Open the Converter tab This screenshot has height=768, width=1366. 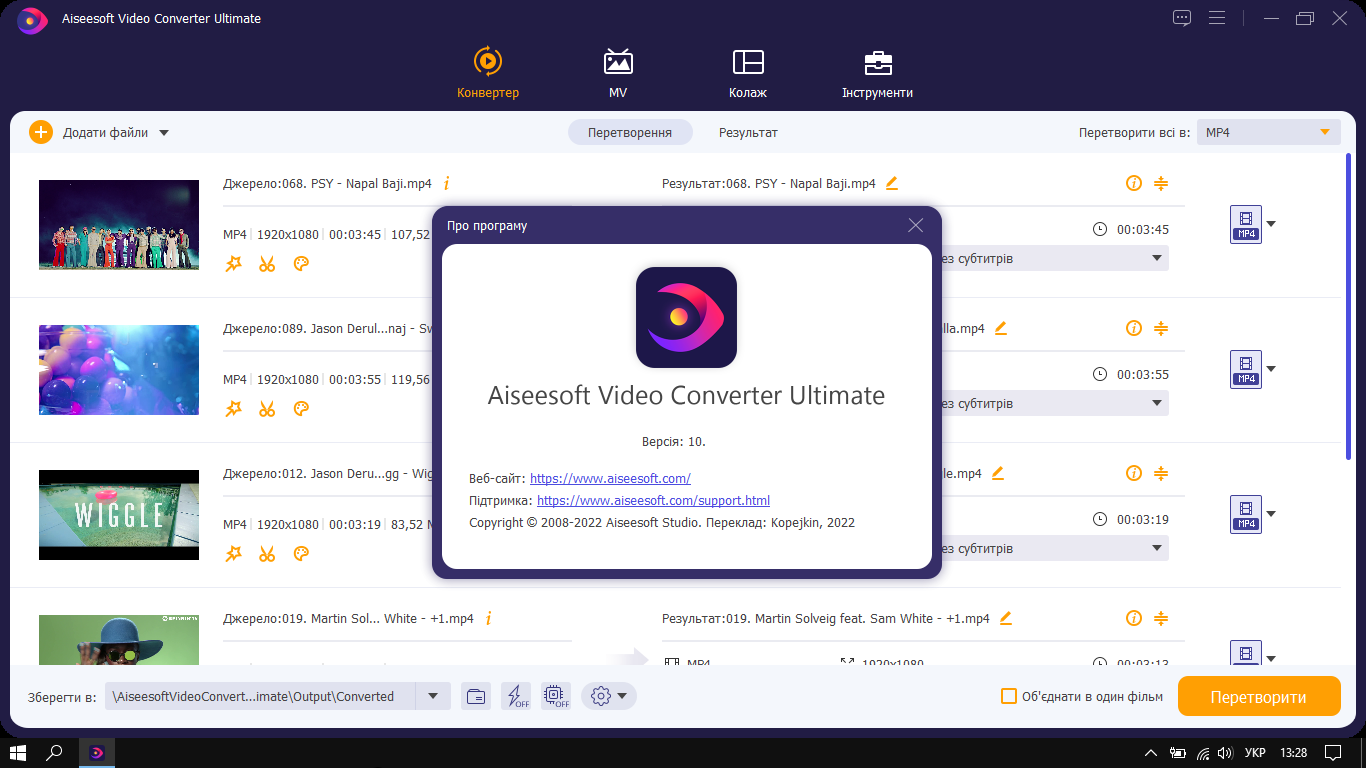[x=488, y=73]
